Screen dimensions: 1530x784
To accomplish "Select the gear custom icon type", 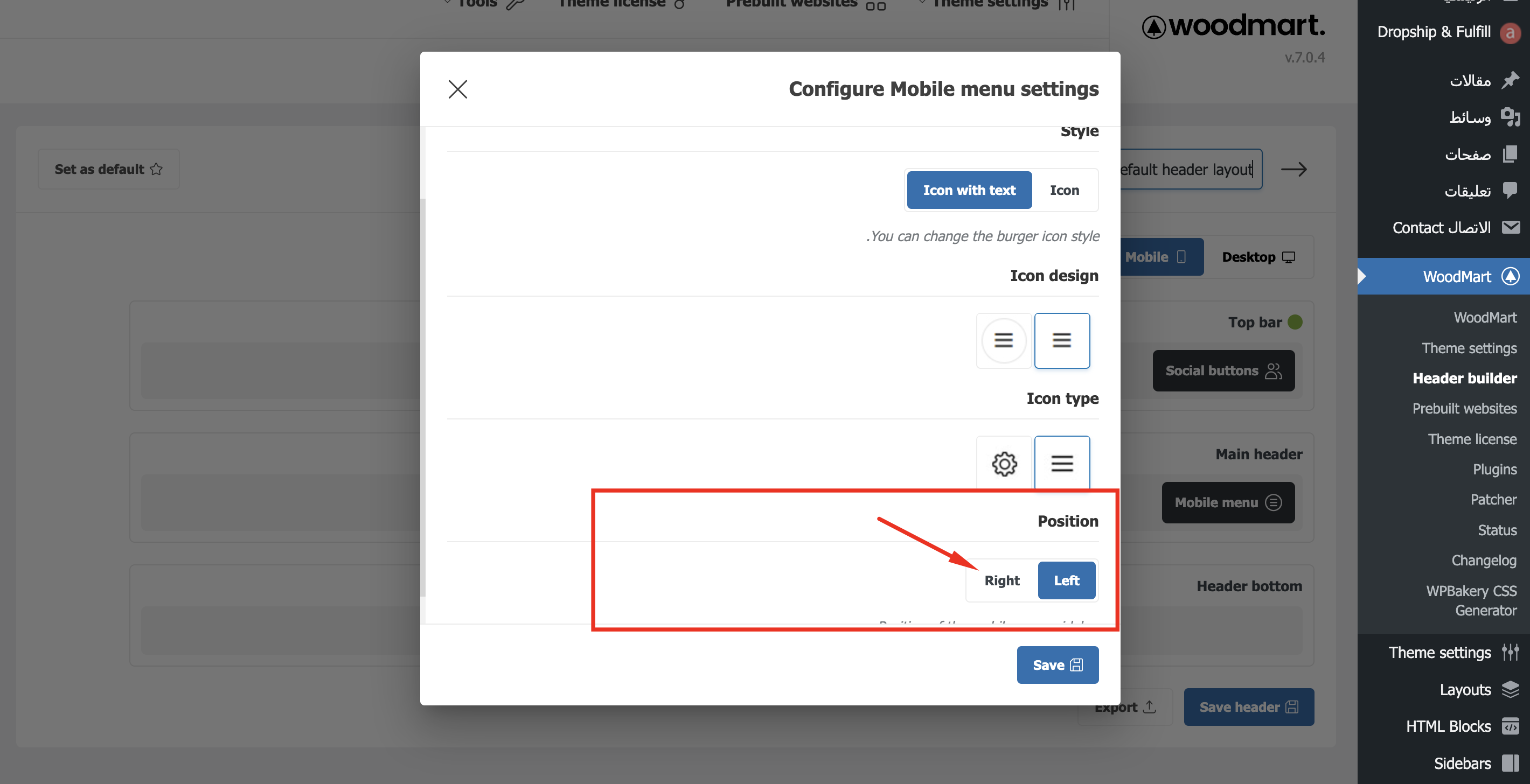I will [x=1003, y=463].
